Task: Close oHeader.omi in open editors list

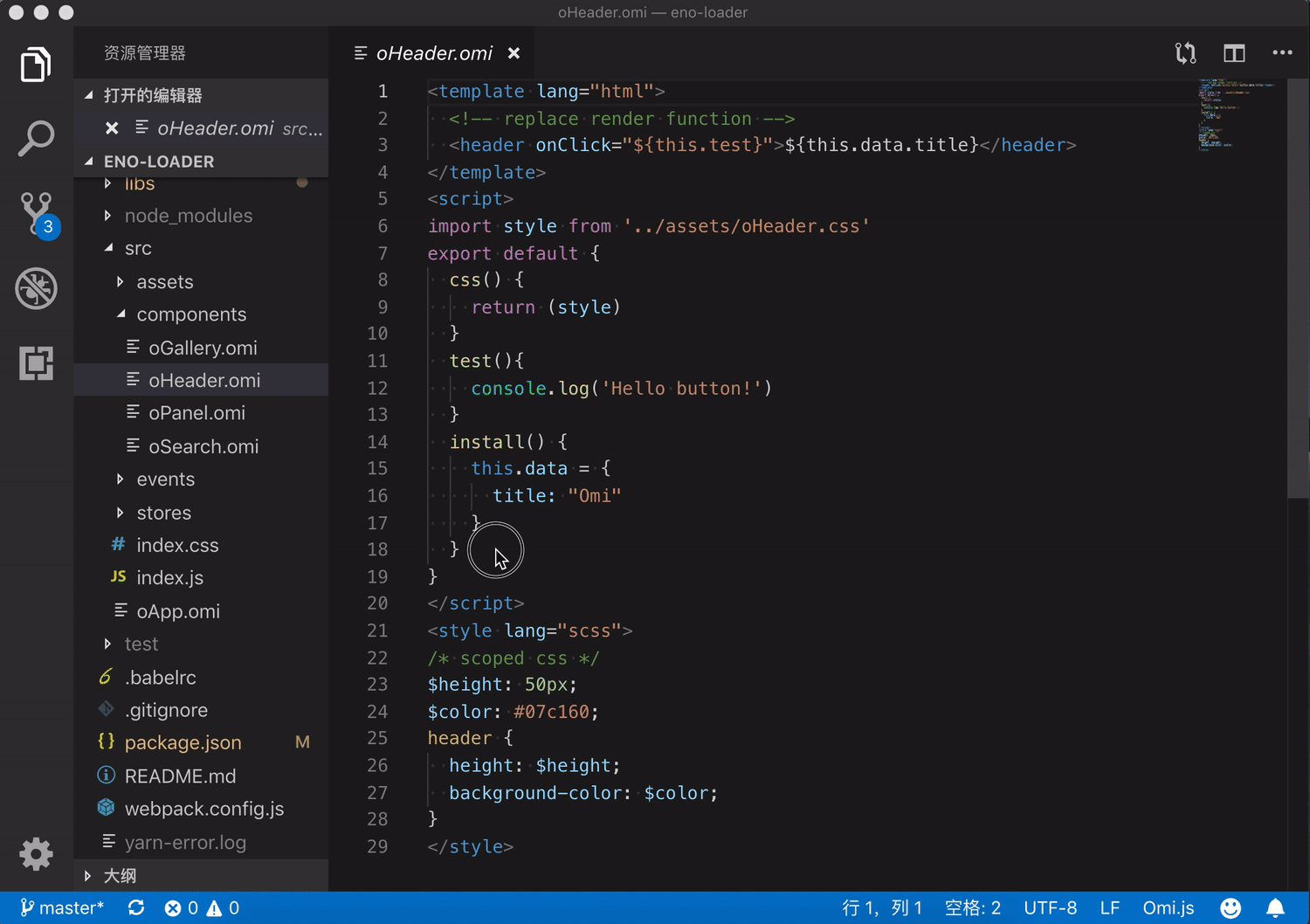Action: click(112, 128)
